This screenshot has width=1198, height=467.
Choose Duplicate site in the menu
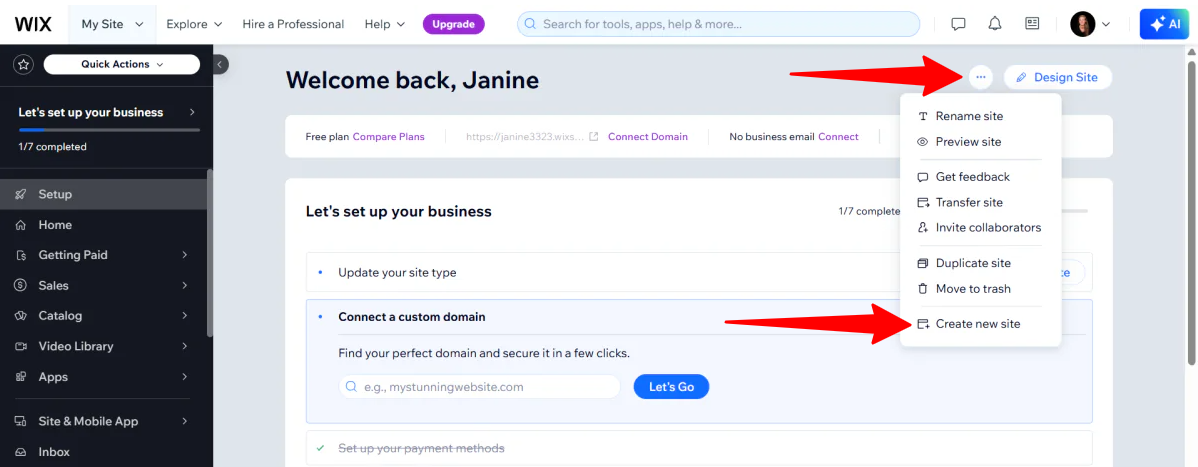pos(972,263)
